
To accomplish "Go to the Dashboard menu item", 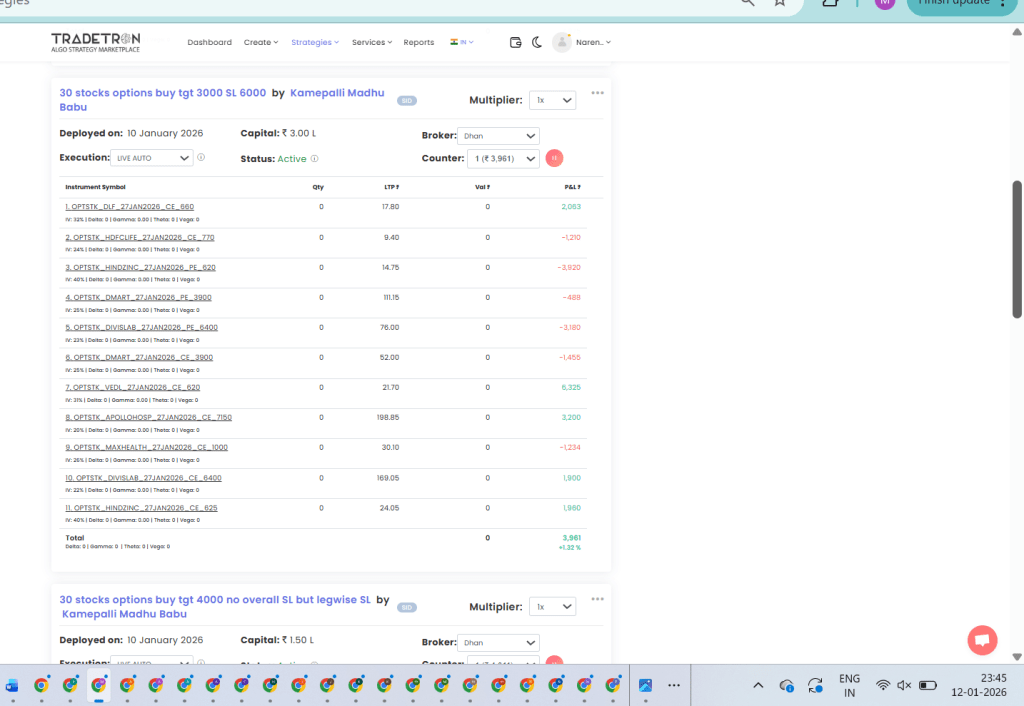I will pos(209,42).
